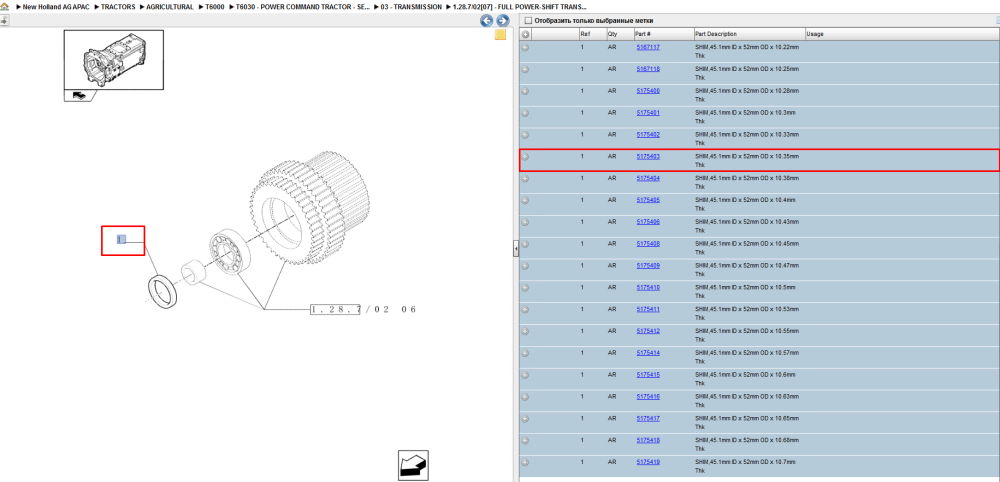Add part 5175406 using its row plus icon
1000x482 pixels.
pos(526,222)
